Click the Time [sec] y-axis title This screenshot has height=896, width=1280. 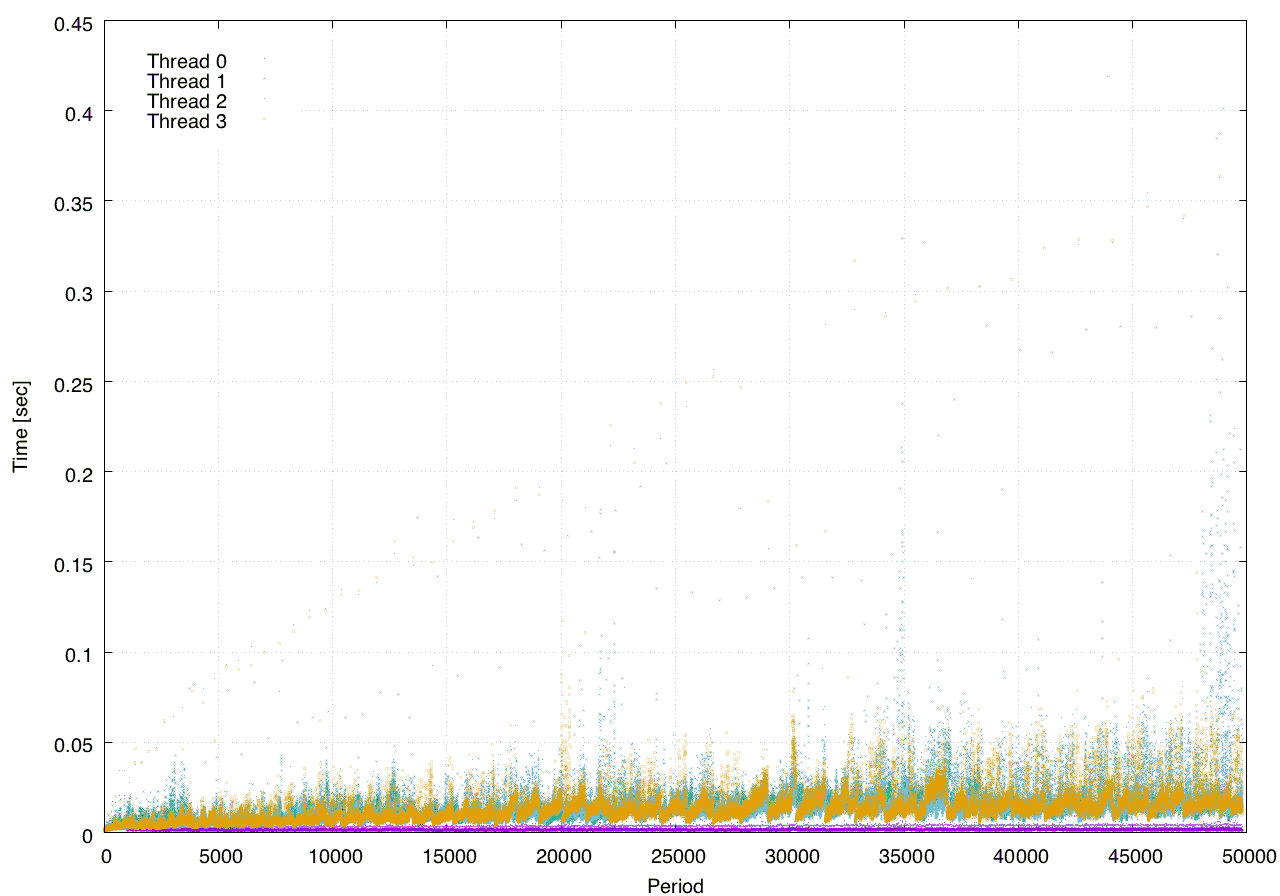20,427
